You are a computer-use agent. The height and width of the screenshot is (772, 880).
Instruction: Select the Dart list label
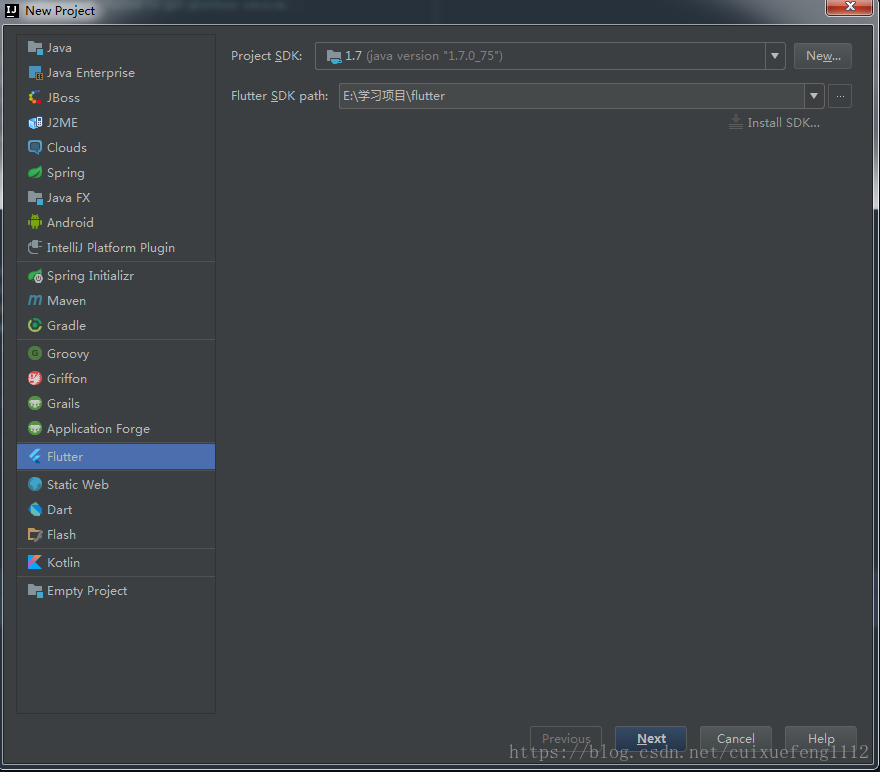[x=59, y=509]
